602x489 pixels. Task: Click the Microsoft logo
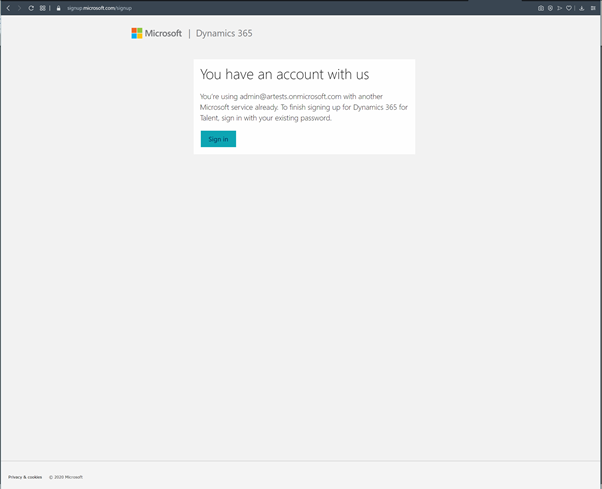pyautogui.click(x=156, y=33)
